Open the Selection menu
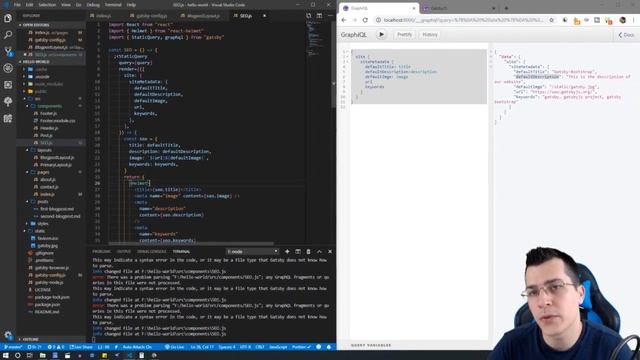640x360 pixels. (47, 5)
